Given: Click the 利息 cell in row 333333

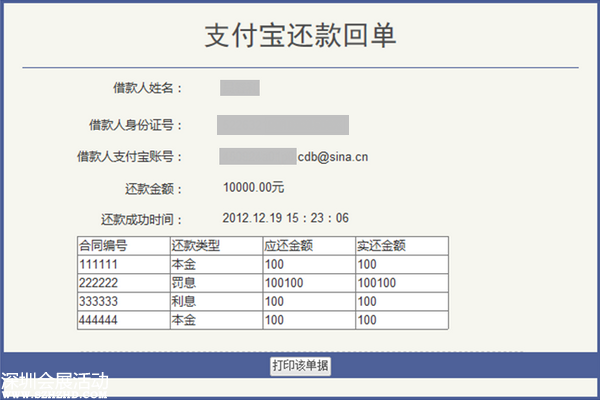Looking at the screenshot, I should [x=216, y=302].
